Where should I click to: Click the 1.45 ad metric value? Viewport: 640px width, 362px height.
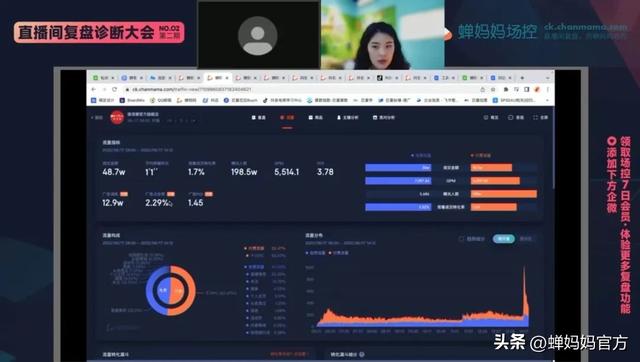click(196, 203)
